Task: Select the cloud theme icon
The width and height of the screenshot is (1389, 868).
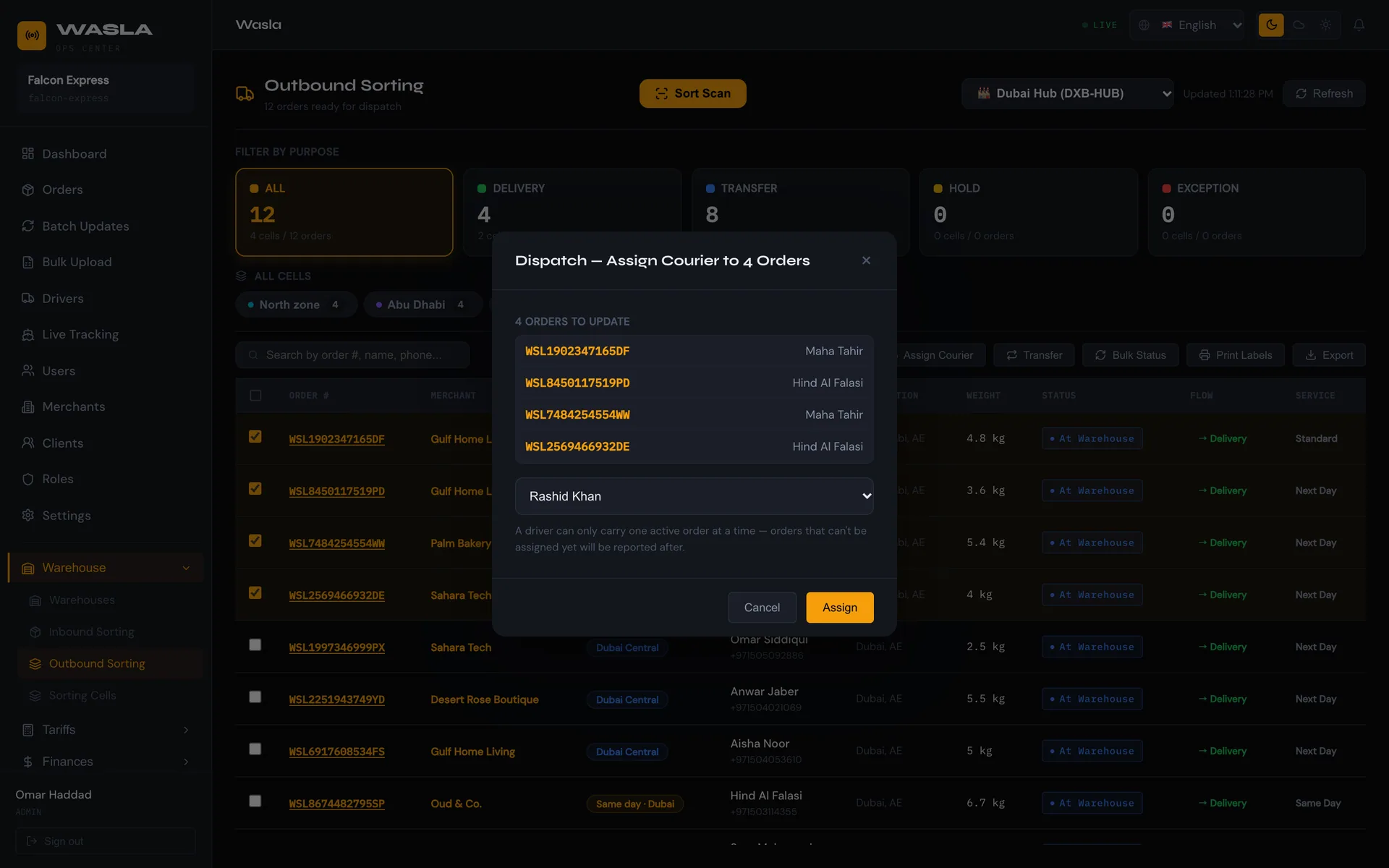Action: [x=1299, y=25]
